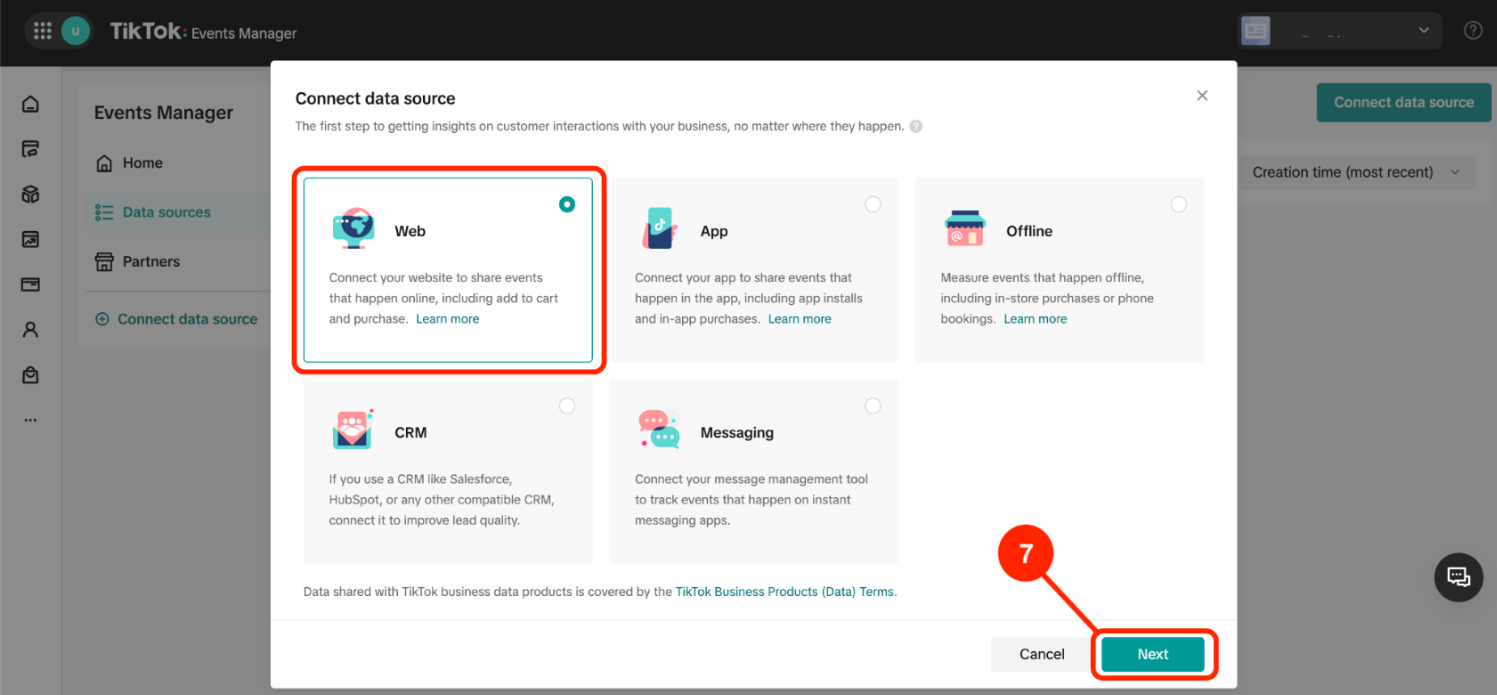This screenshot has height=695, width=1497.
Task: Click the Events Manager panel heading
Action: [164, 113]
